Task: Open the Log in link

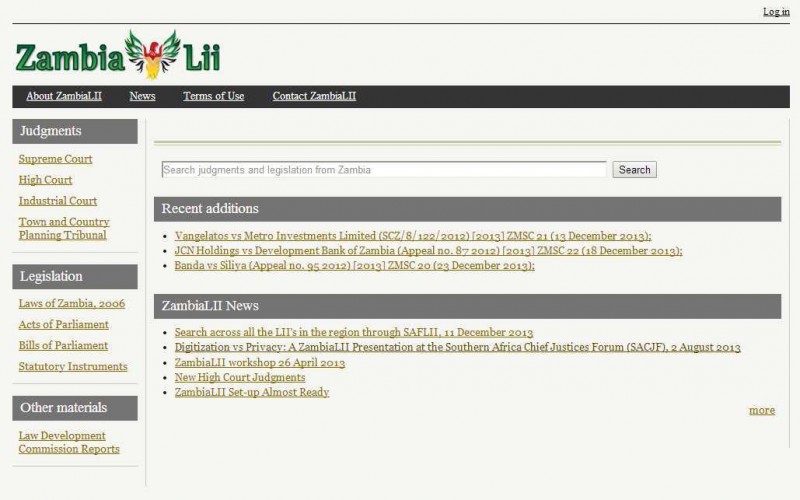Action: coord(776,12)
